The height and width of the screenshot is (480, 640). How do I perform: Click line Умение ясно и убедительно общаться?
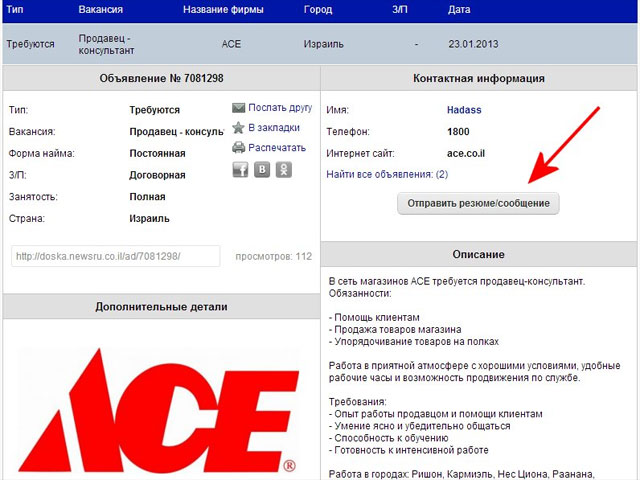tap(420, 426)
